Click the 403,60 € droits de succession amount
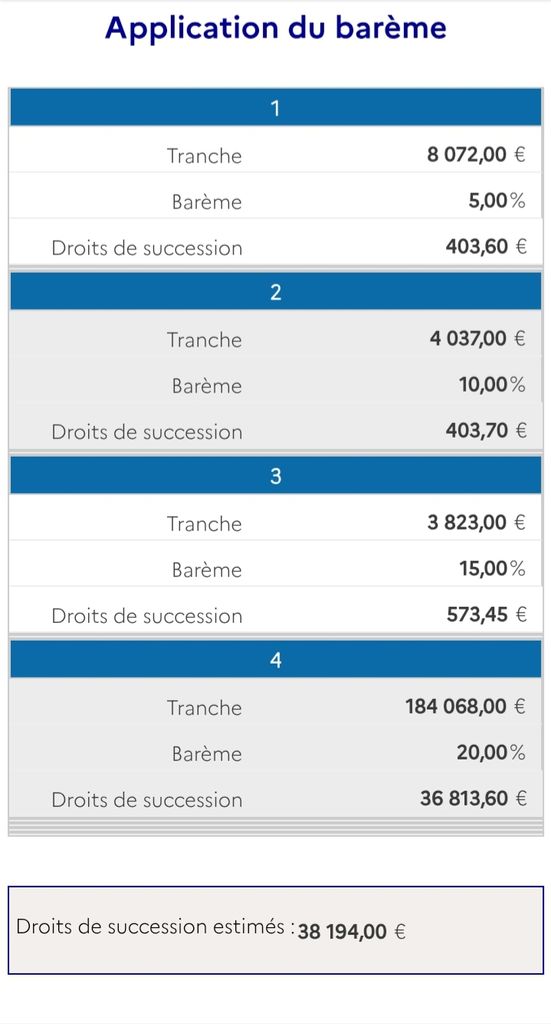This screenshot has height=1024, width=551. pyautogui.click(x=486, y=247)
